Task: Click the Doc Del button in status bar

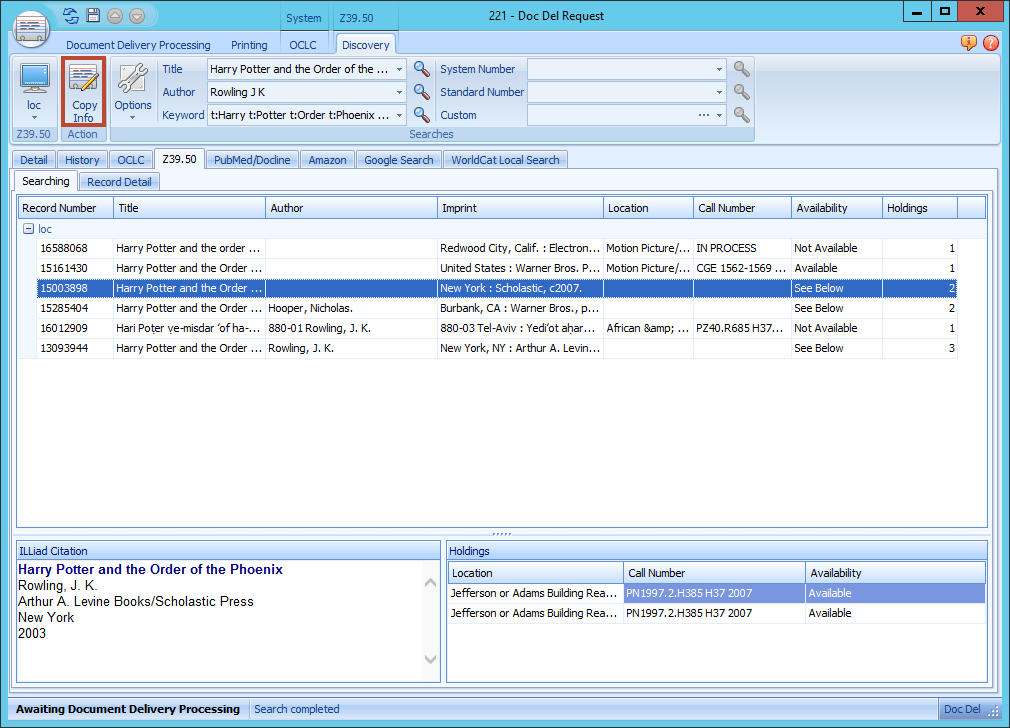Action: pos(964,709)
